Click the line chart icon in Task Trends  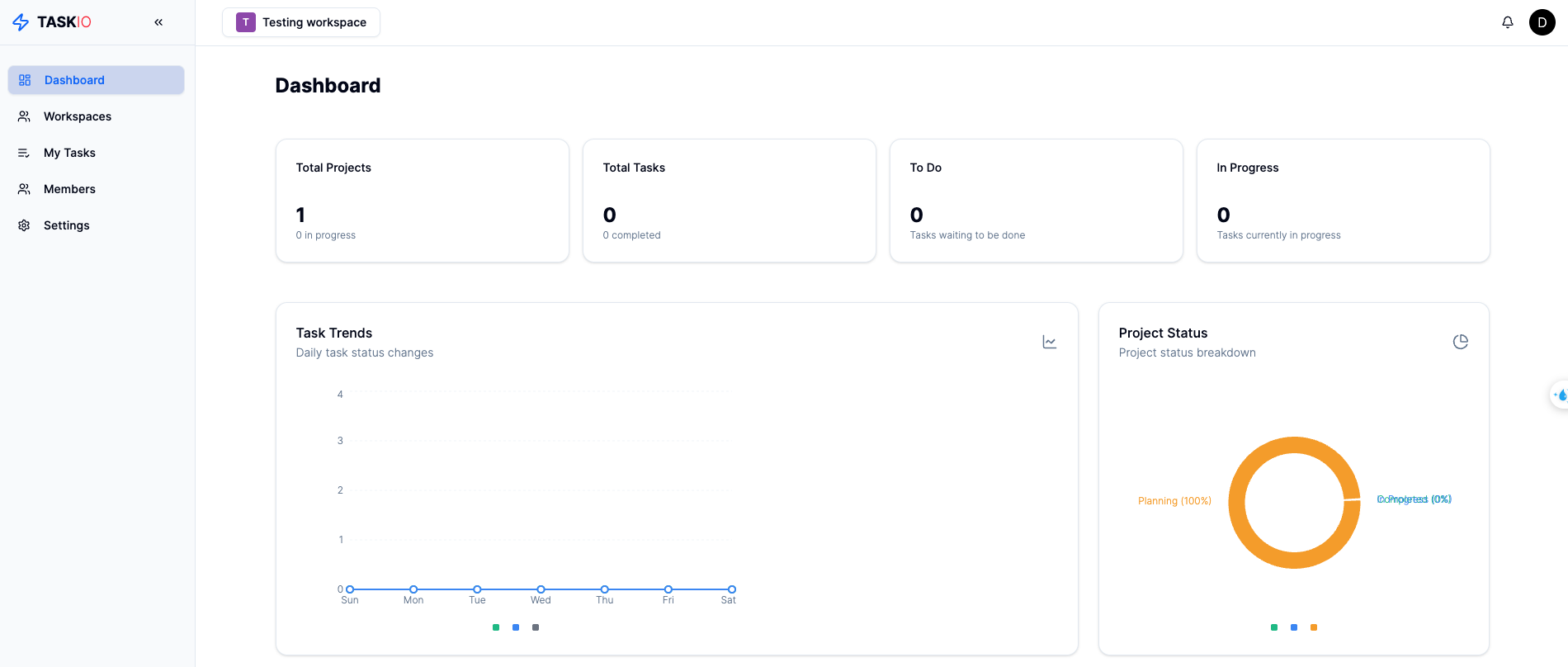pyautogui.click(x=1049, y=342)
